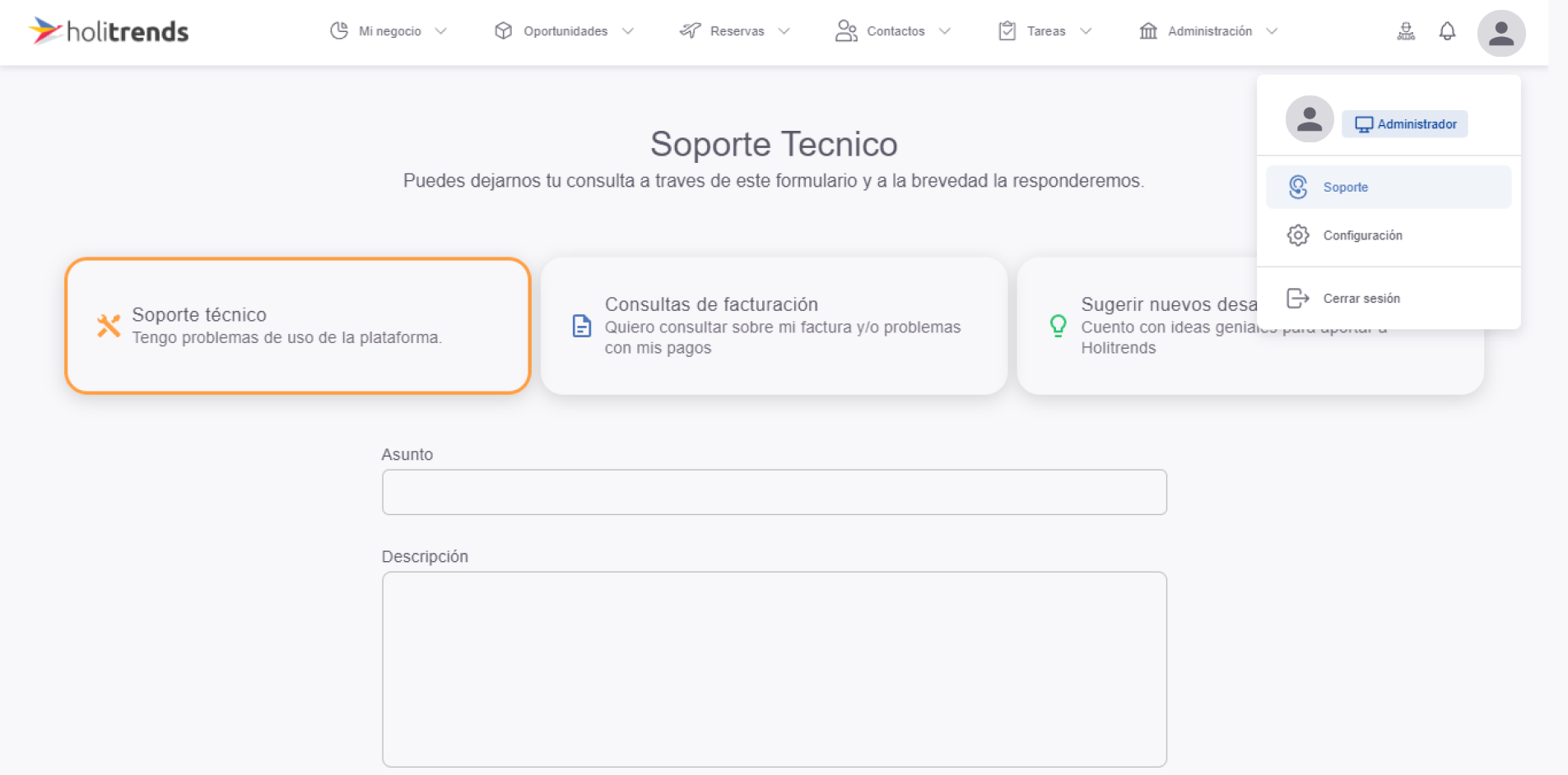The image size is (1568, 775).
Task: Open the Reservas menu label
Action: click(x=737, y=31)
